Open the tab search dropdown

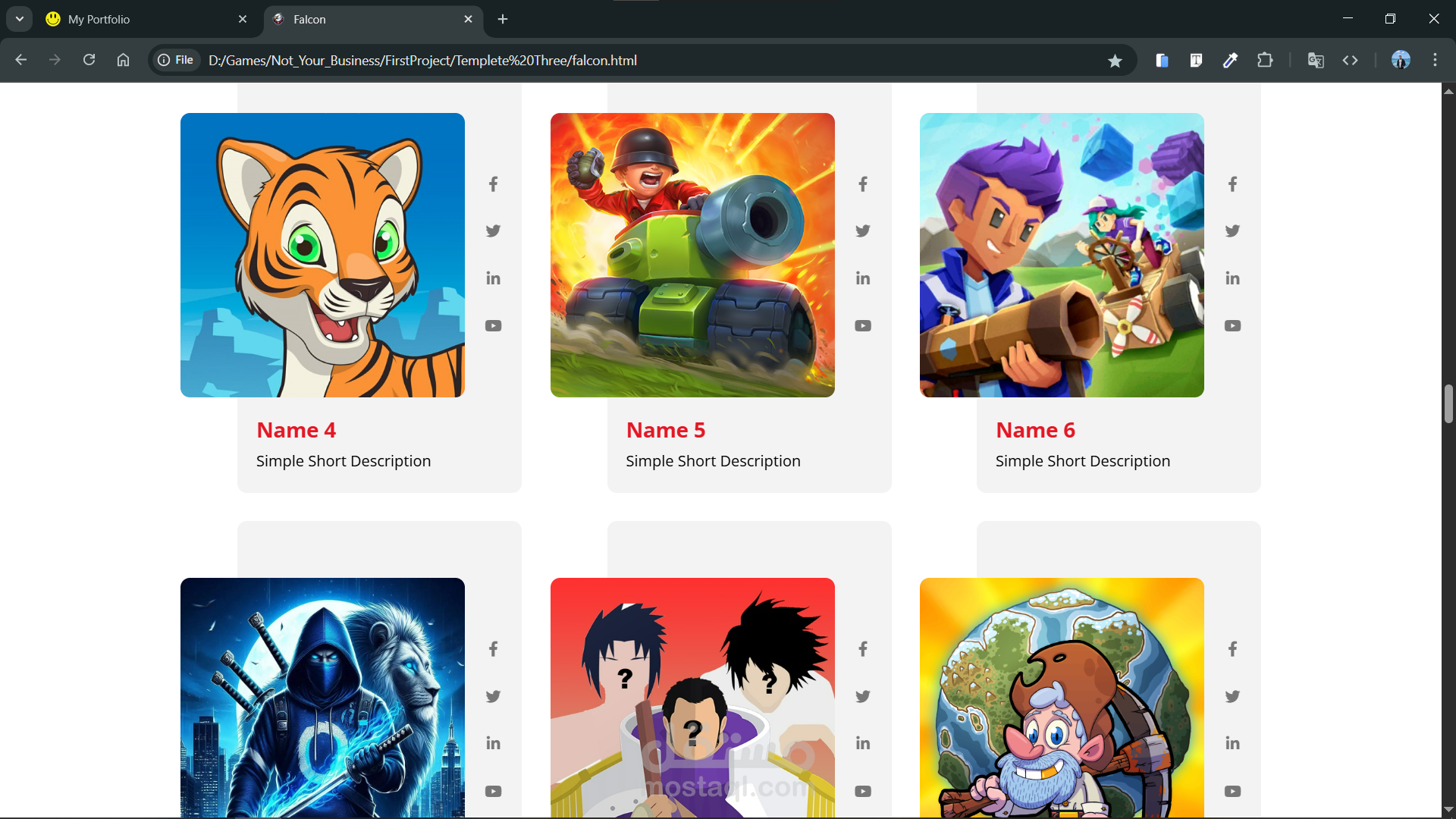pyautogui.click(x=20, y=19)
